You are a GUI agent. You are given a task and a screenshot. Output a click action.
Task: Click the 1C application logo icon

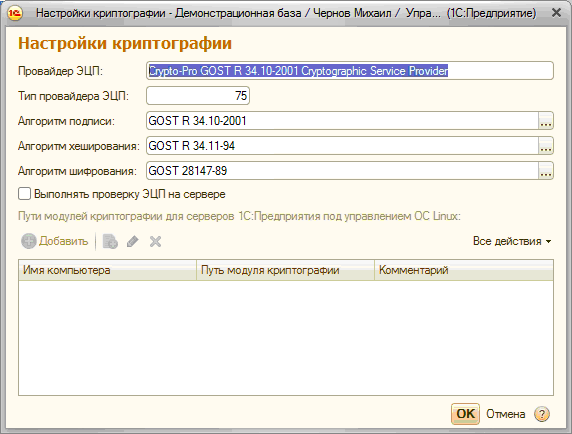point(15,13)
